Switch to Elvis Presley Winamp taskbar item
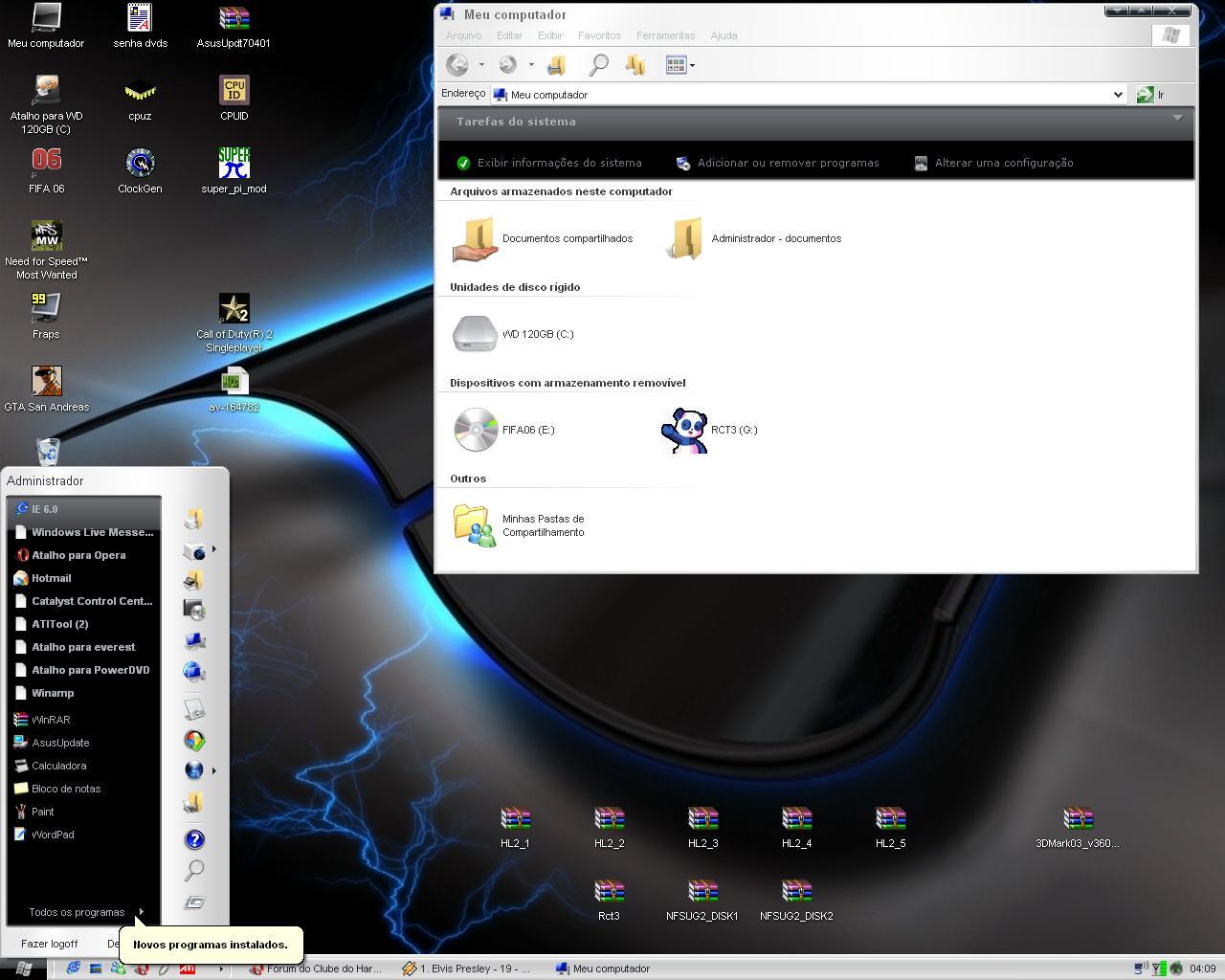Viewport: 1225px width, 980px height. [467, 969]
